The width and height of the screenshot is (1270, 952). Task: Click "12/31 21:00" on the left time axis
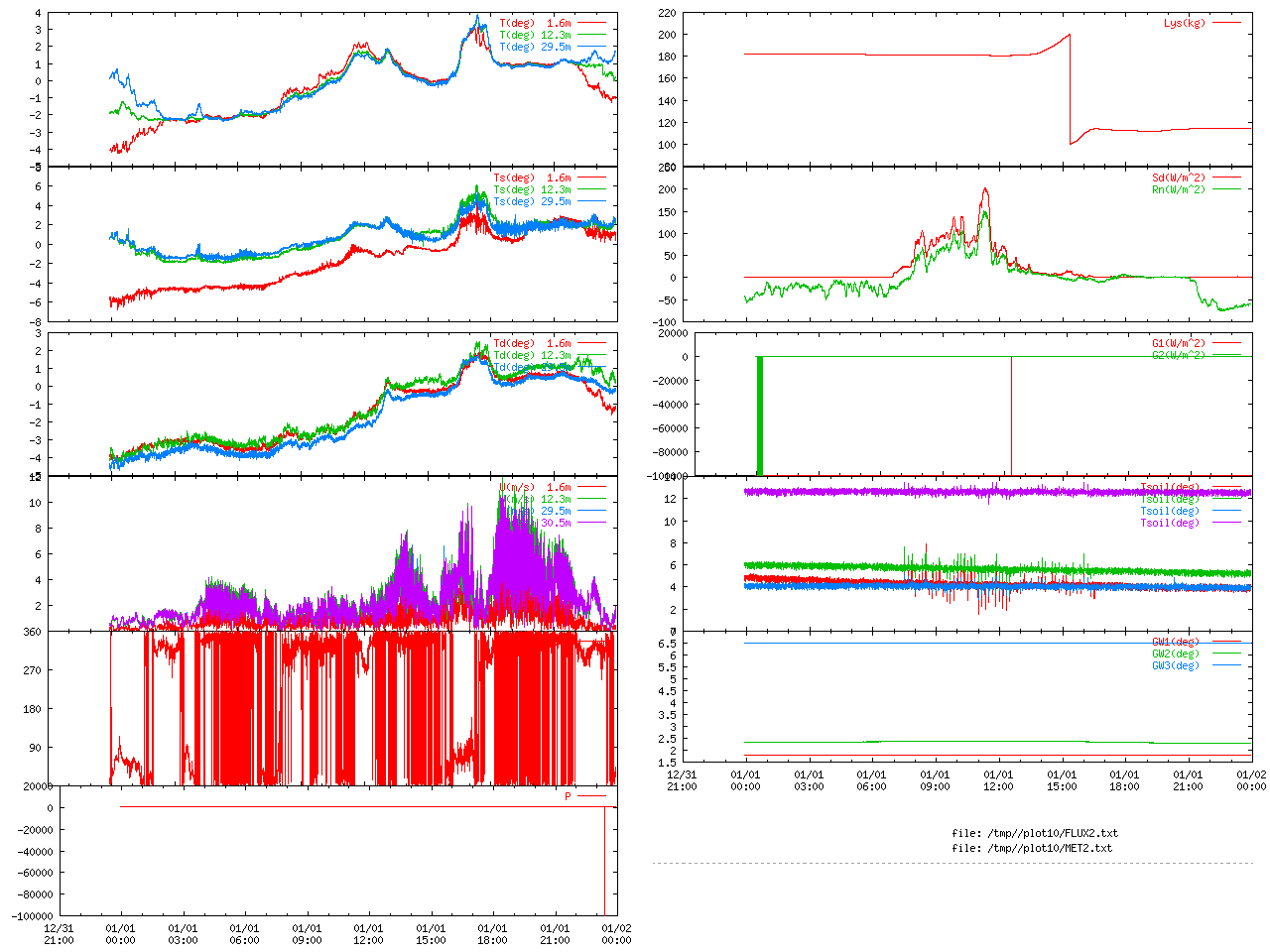60,935
